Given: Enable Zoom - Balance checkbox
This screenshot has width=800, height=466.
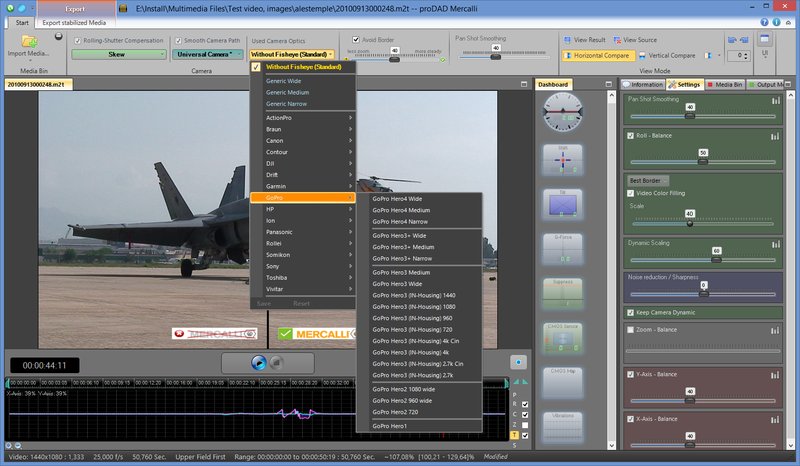Looking at the screenshot, I should click(631, 330).
